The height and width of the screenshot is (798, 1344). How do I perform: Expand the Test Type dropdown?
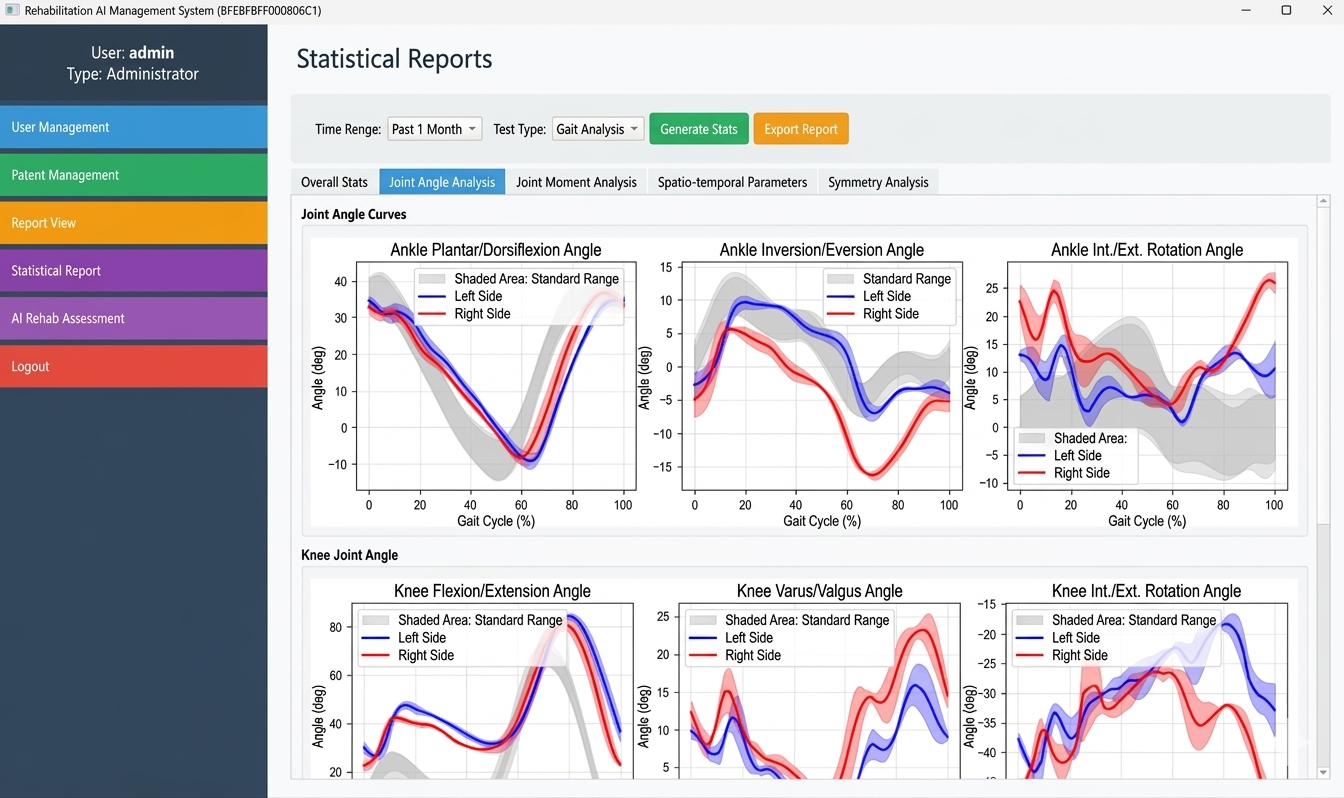coord(597,129)
